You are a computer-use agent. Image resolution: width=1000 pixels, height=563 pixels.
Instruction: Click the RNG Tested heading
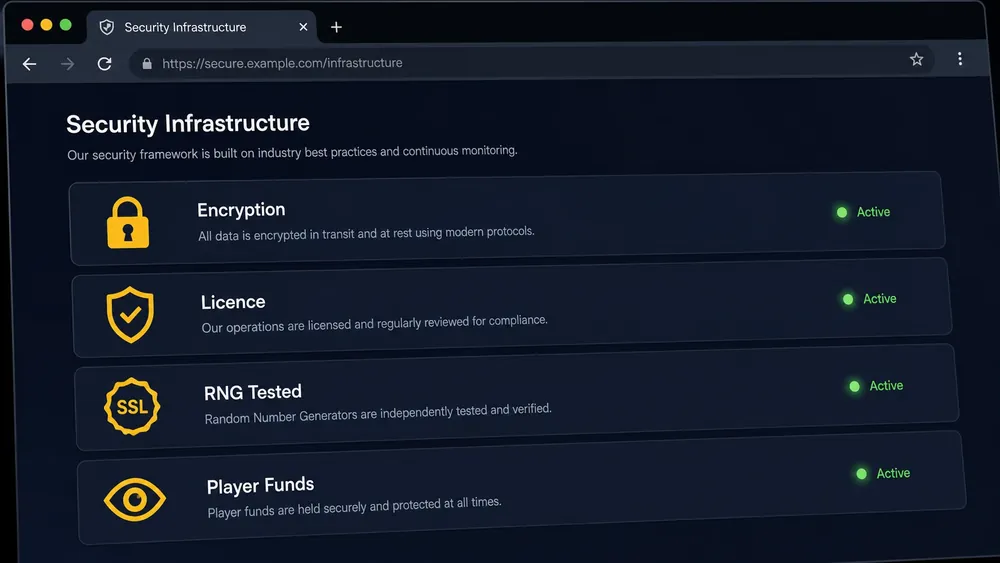tap(253, 392)
